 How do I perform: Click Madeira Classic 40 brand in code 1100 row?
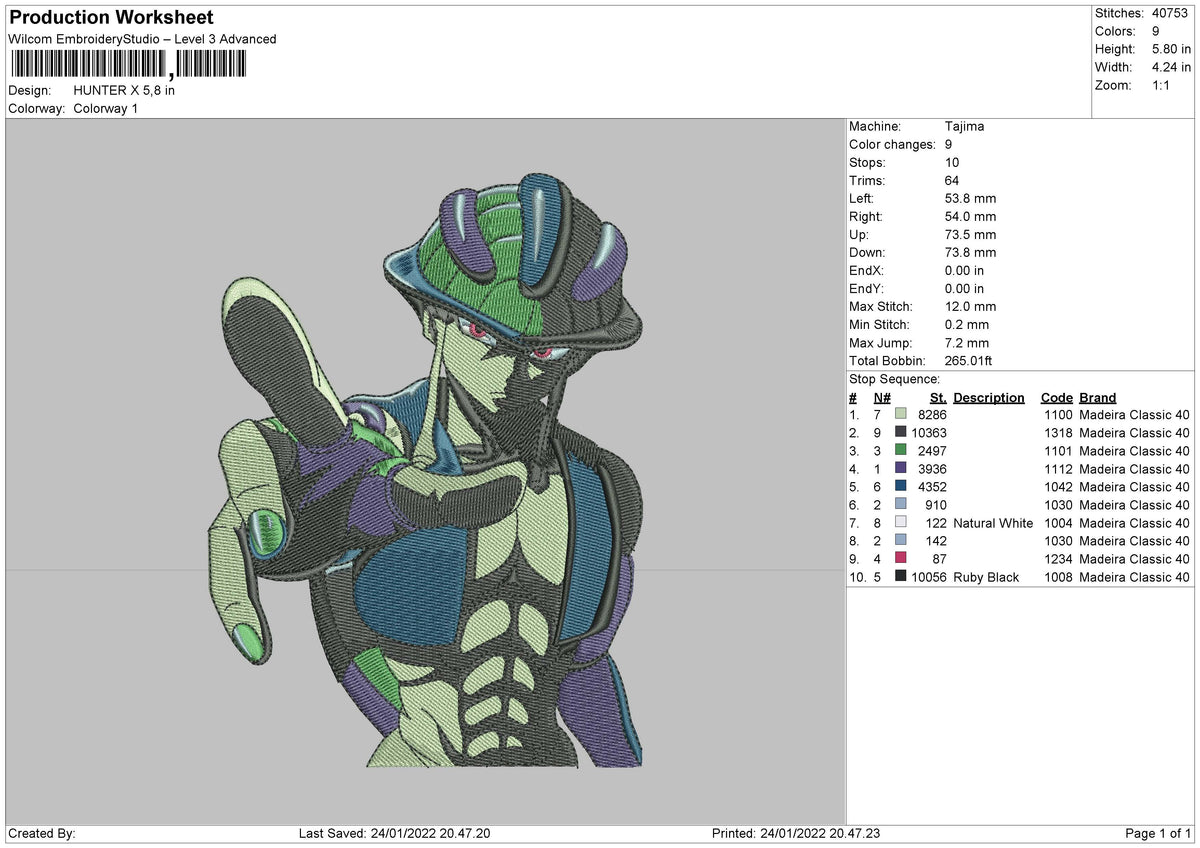pos(1134,414)
